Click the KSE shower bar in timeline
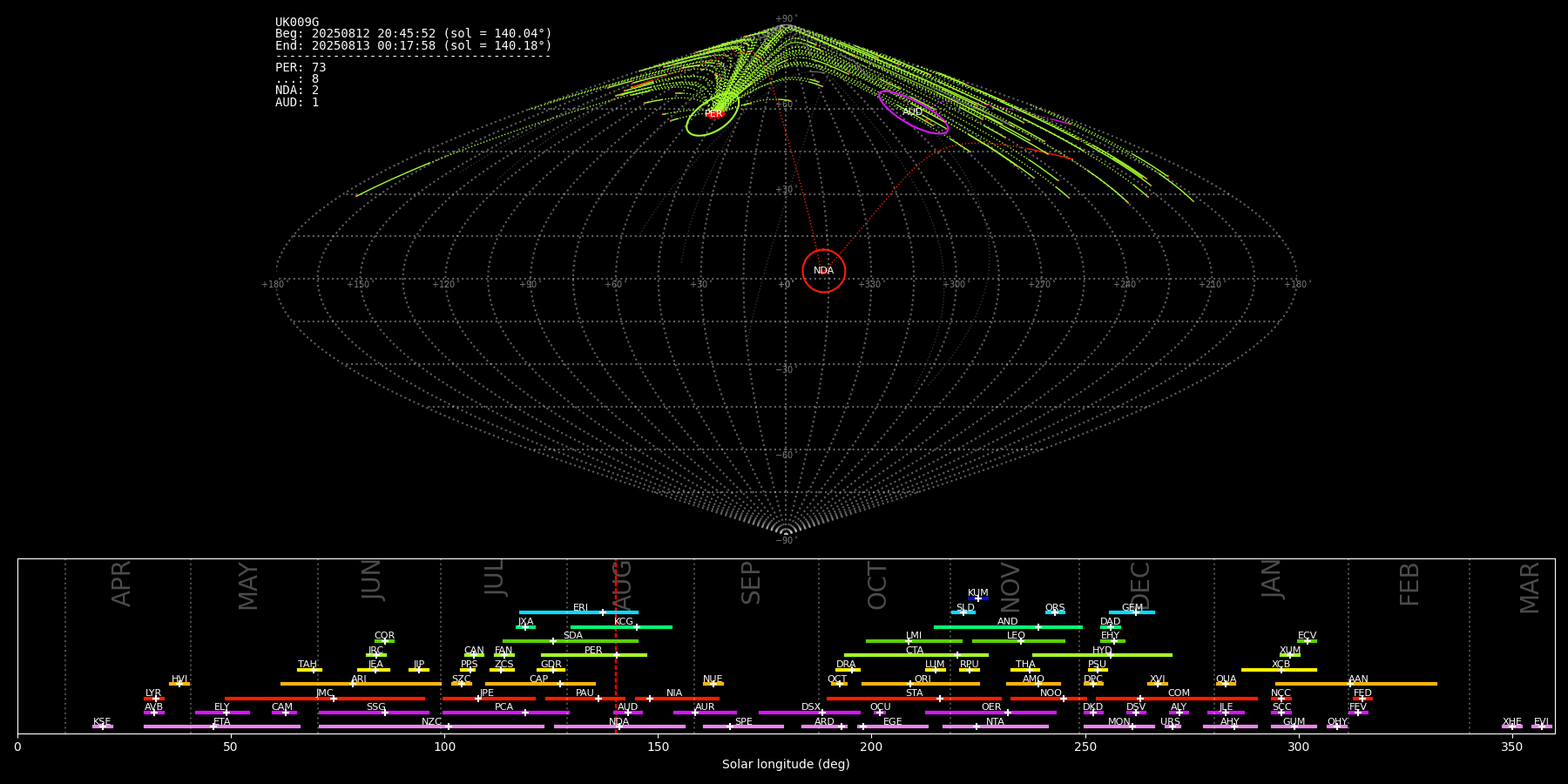1568x784 pixels. tap(102, 727)
